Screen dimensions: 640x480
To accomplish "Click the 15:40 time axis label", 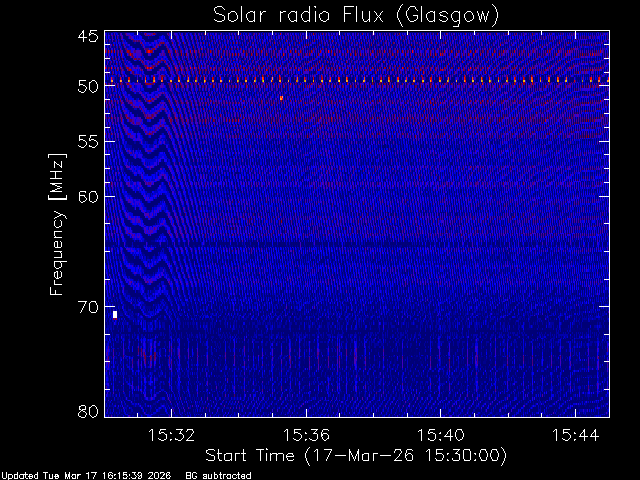I will [440, 435].
